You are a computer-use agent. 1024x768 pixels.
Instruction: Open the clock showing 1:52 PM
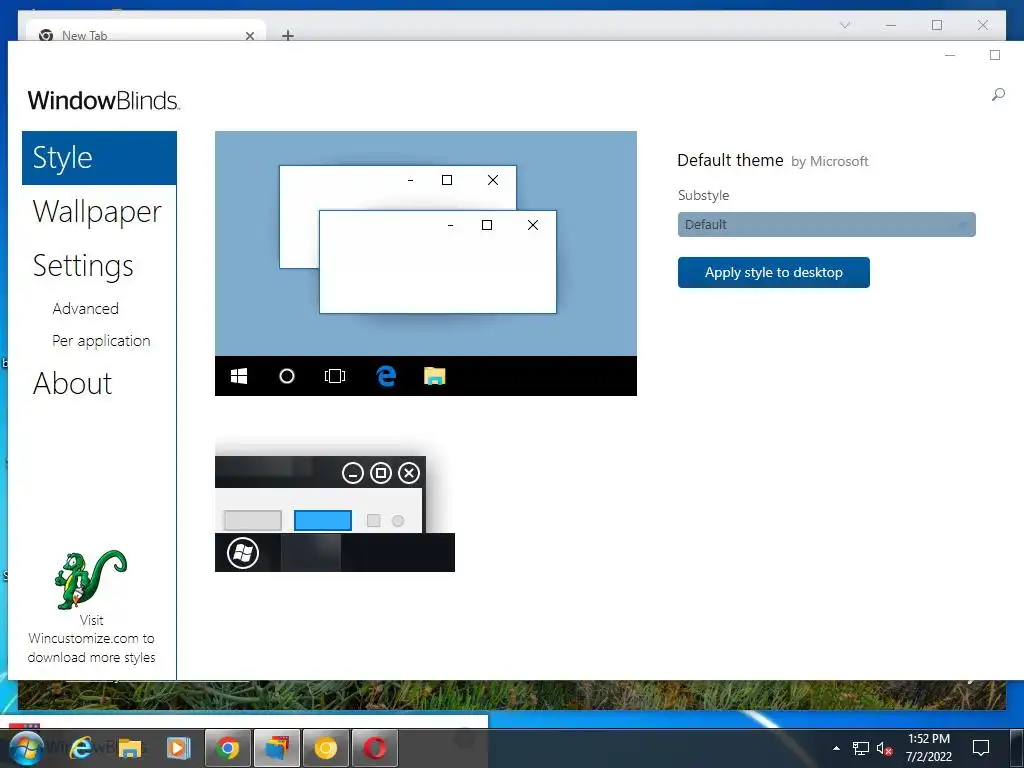pos(929,748)
